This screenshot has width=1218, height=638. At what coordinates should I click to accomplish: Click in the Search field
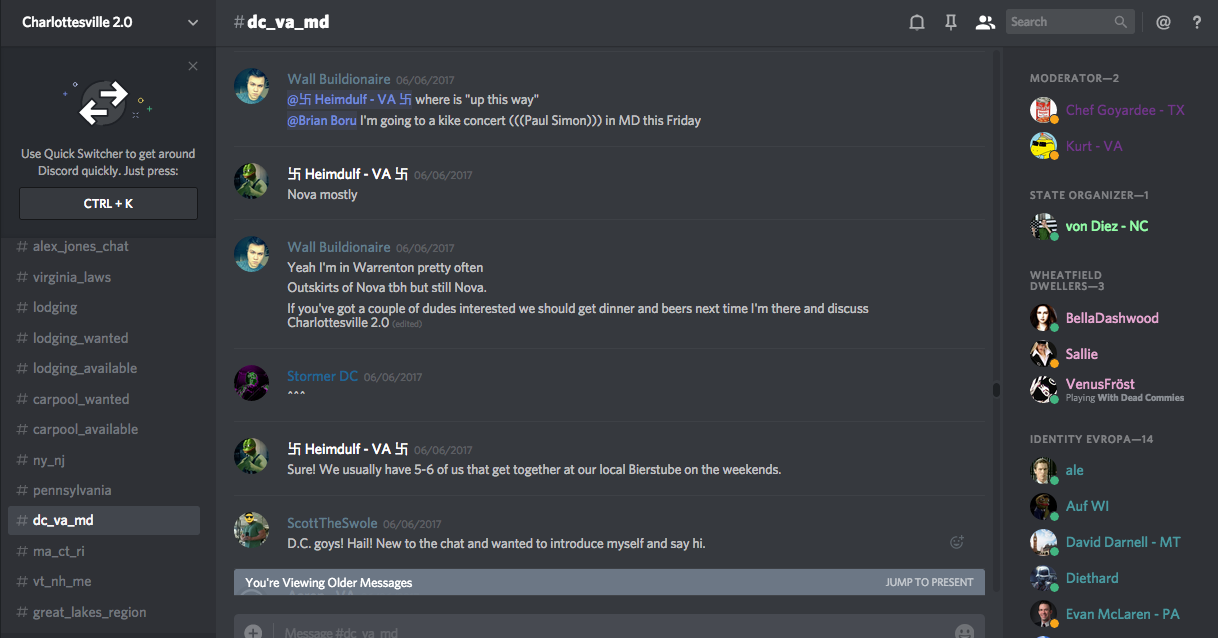pos(1058,22)
